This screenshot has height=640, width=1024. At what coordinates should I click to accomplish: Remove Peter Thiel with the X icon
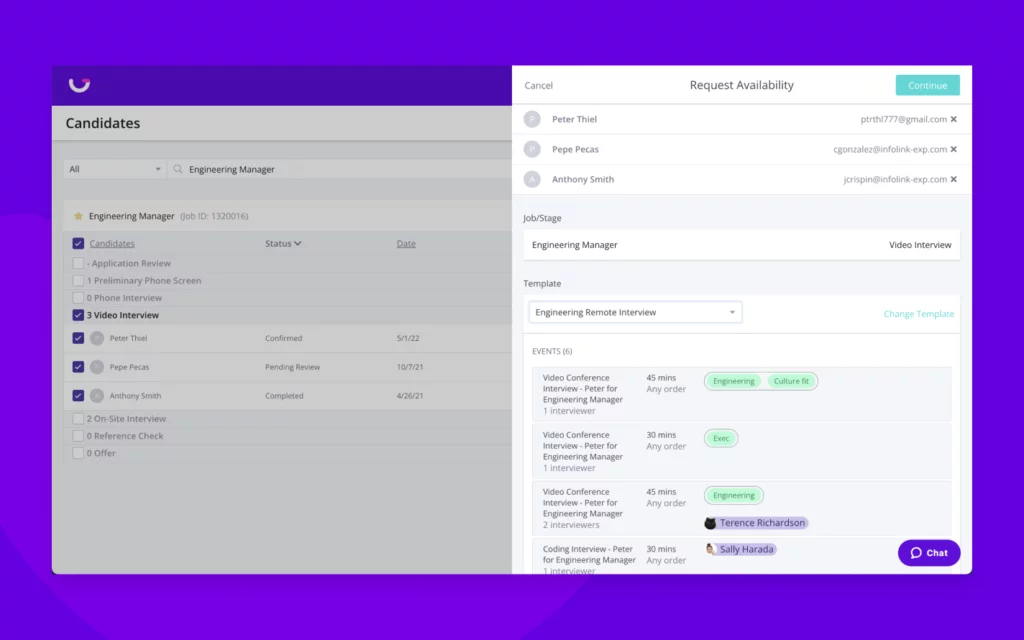pyautogui.click(x=953, y=119)
